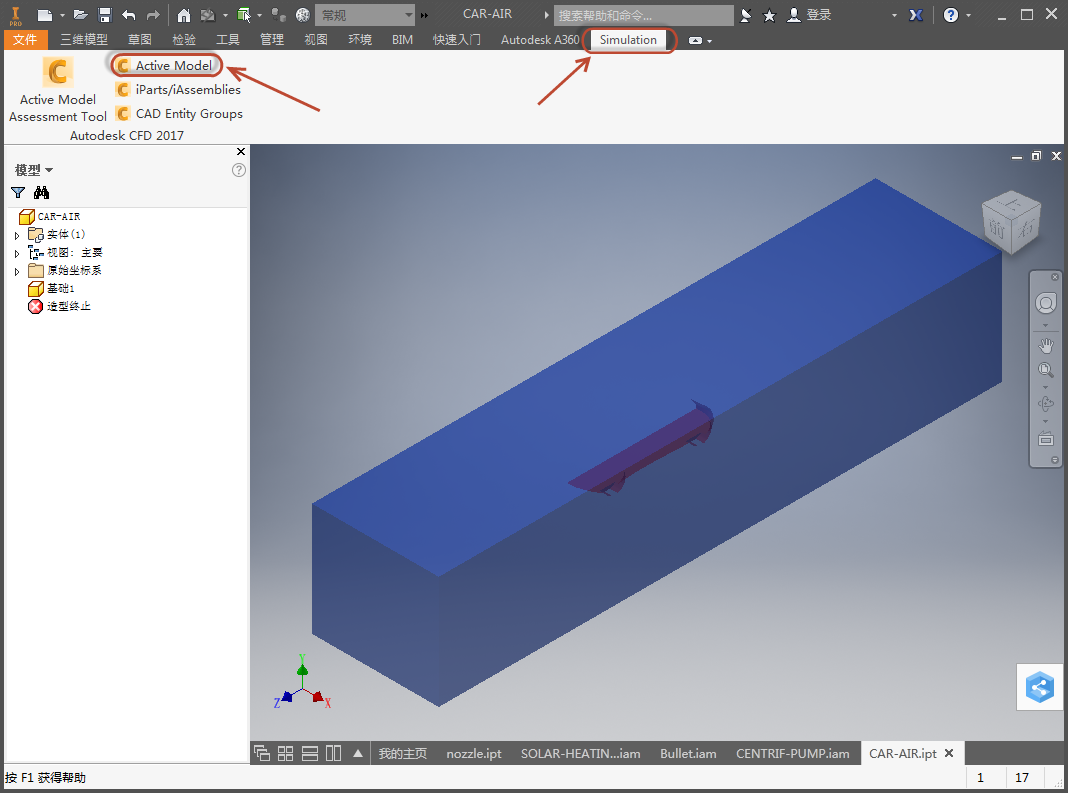
Task: Expand the green box icon dropdown arrow
Action: (260, 15)
